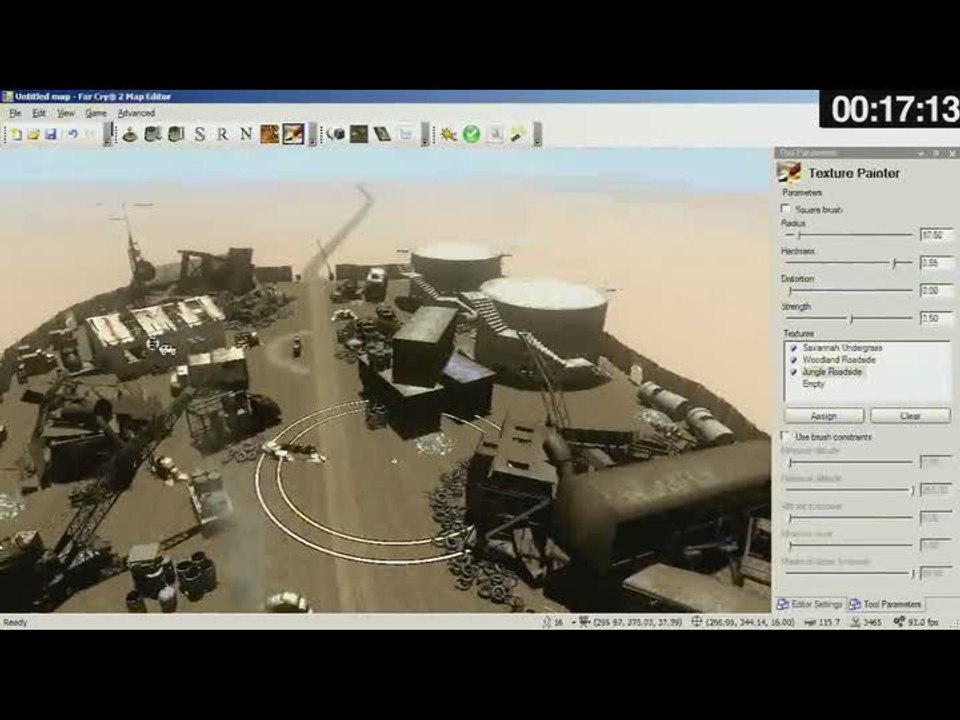Viewport: 960px width, 720px height.
Task: Open the first toolbar overflow arrow
Action: click(x=108, y=135)
